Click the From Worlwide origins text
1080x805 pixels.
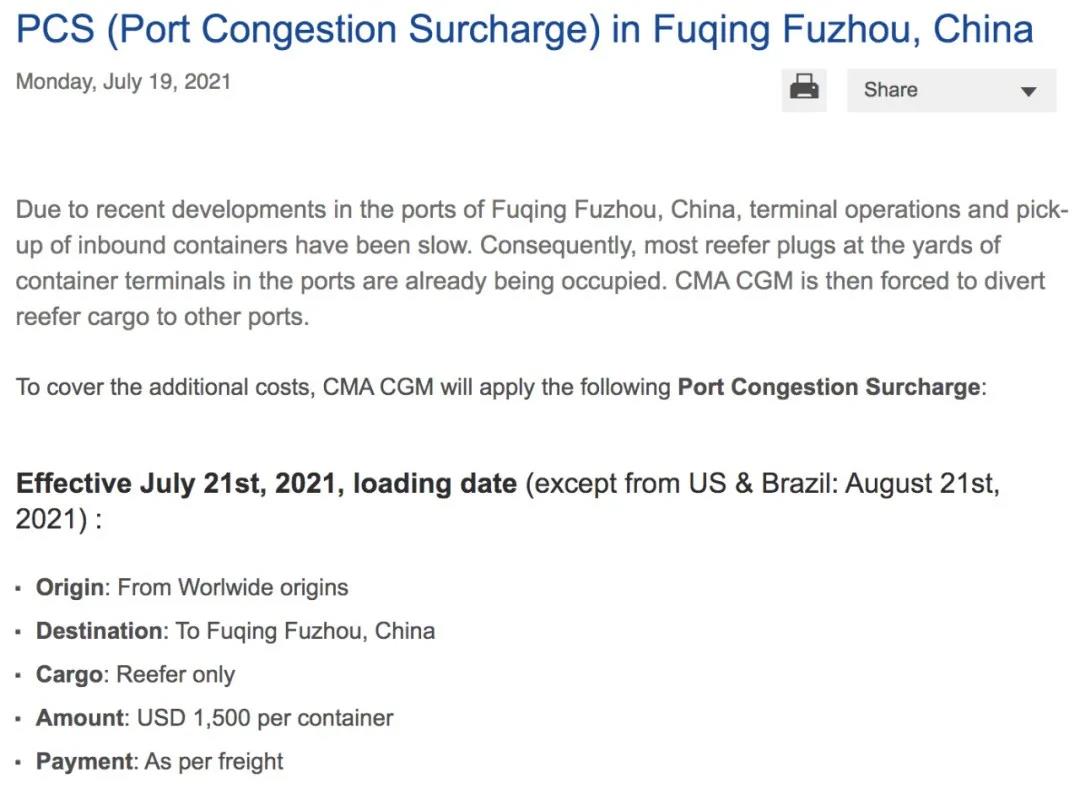[233, 587]
